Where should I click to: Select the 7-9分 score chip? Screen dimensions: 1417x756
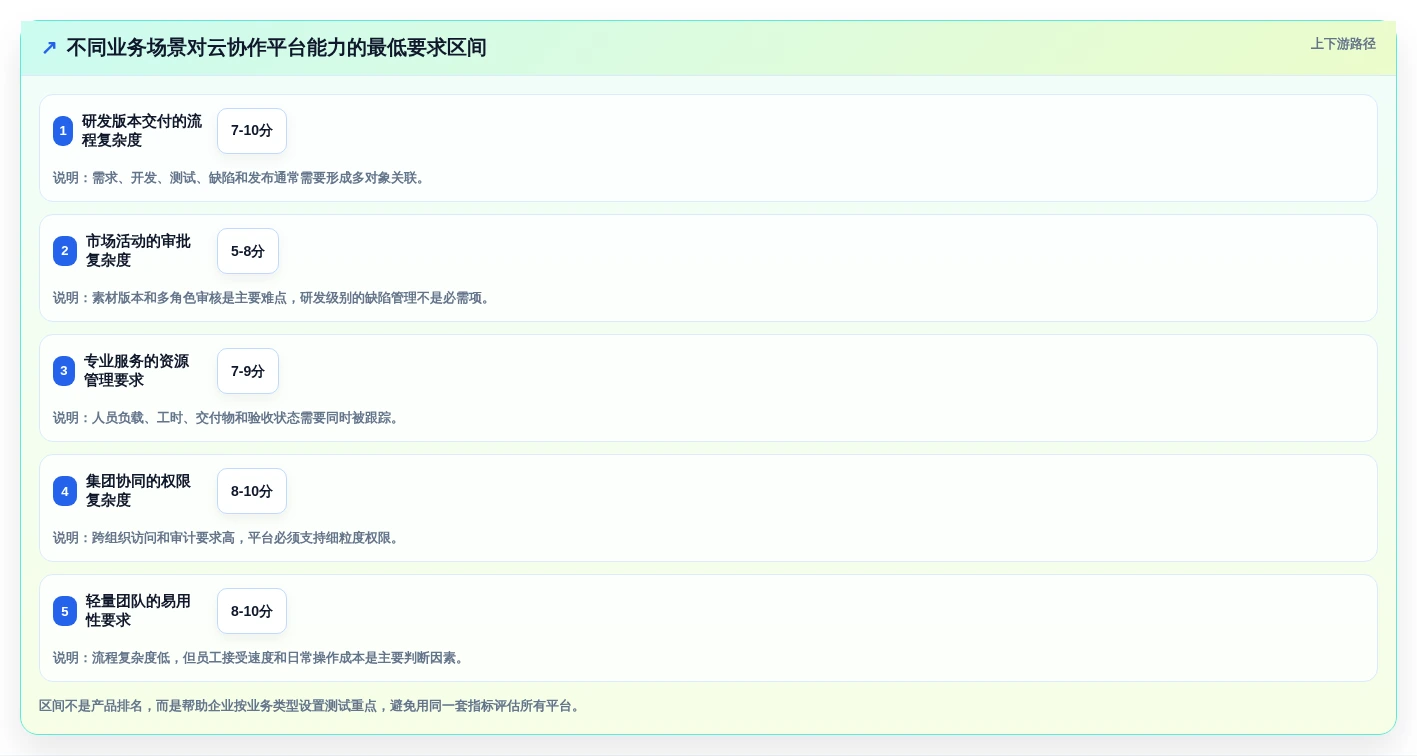248,371
